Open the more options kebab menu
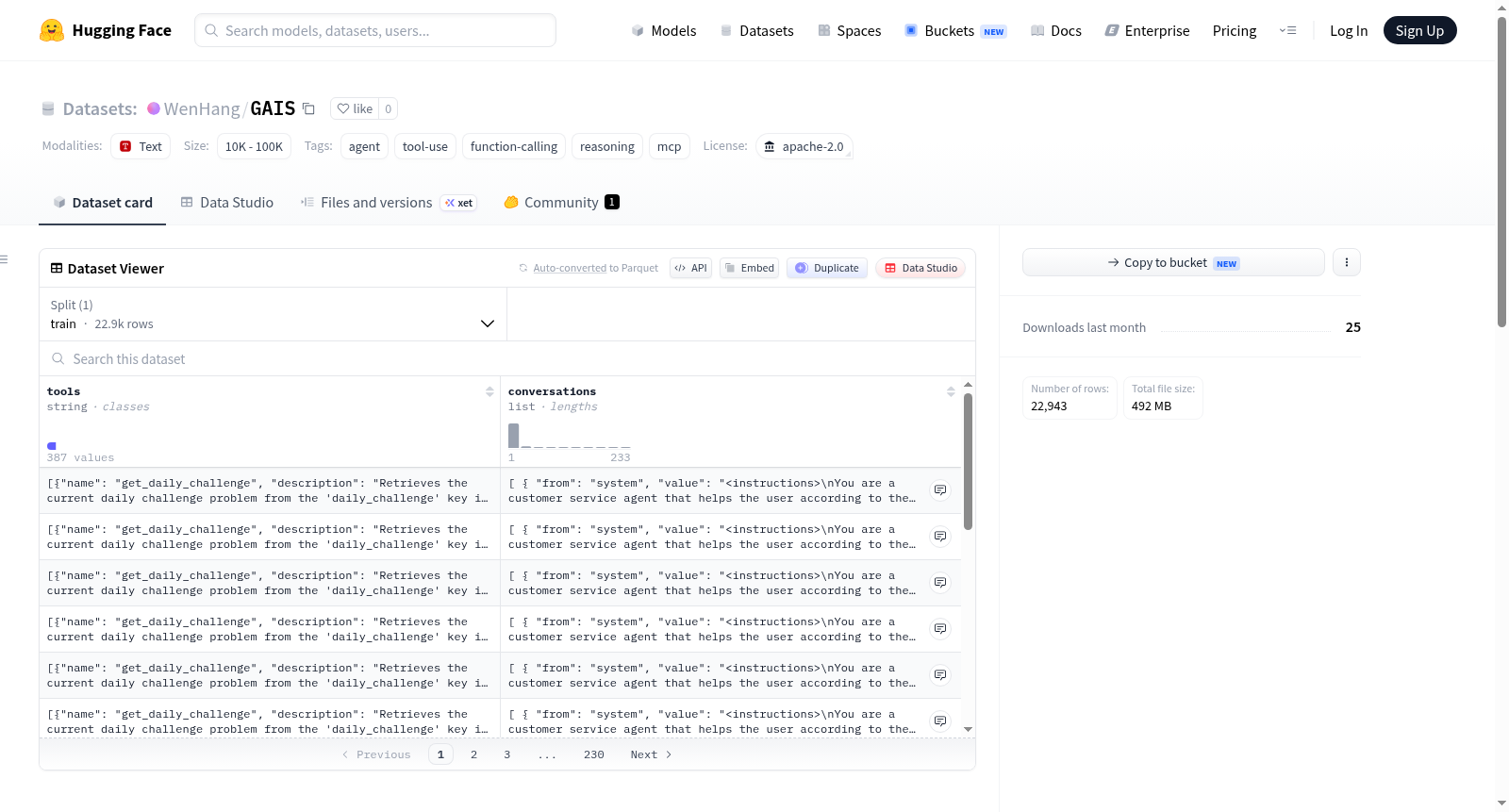The image size is (1509, 812). 1347,262
